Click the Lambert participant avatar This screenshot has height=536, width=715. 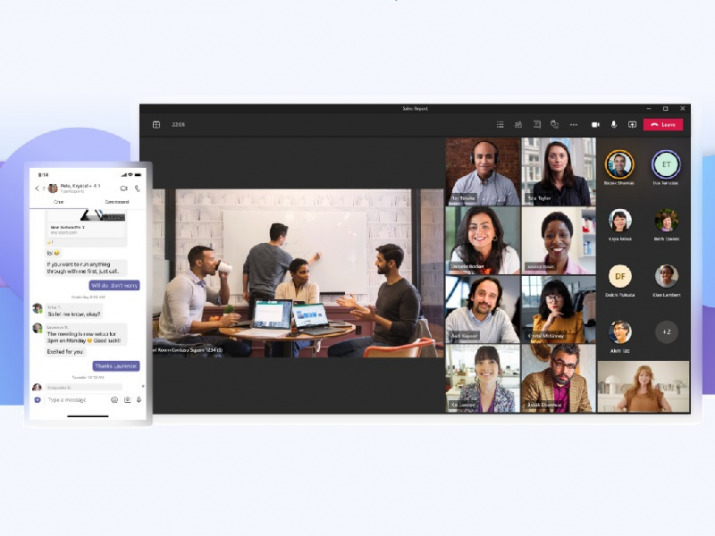pyautogui.click(x=667, y=276)
